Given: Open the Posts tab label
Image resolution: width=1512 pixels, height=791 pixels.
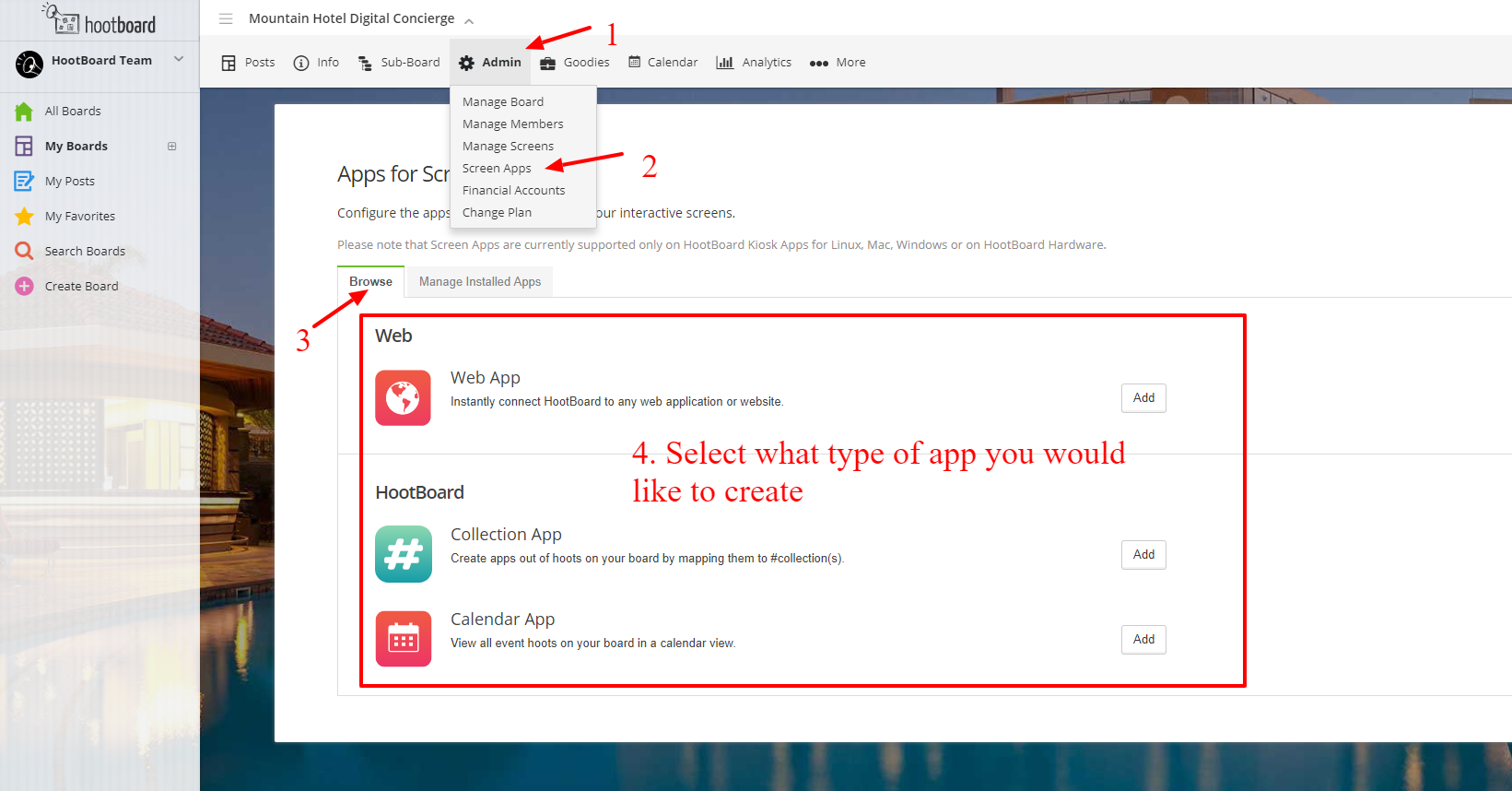Looking at the screenshot, I should tap(260, 63).
